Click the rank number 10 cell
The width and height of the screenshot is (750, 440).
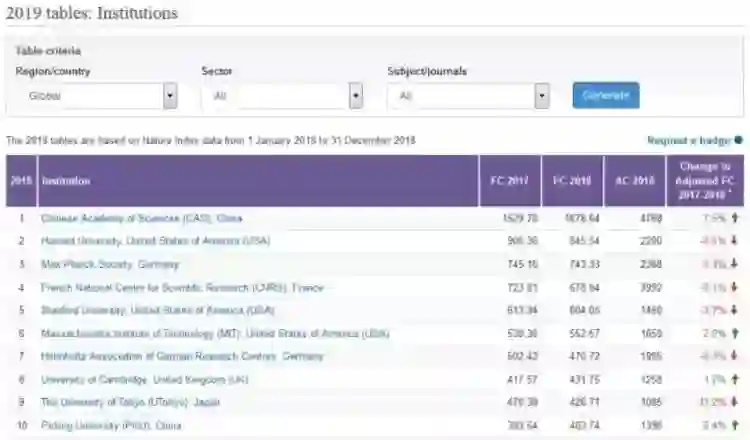pyautogui.click(x=22, y=425)
